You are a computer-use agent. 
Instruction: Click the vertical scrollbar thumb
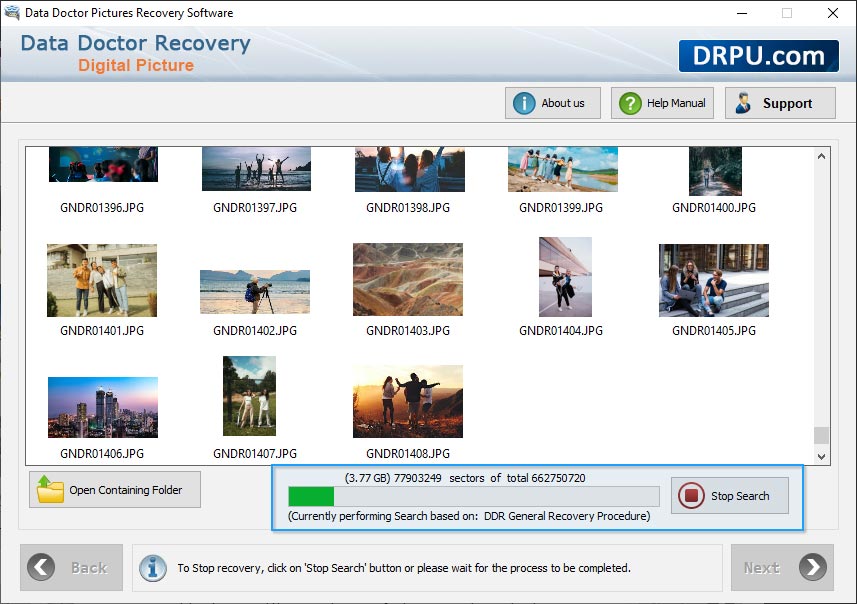(821, 435)
